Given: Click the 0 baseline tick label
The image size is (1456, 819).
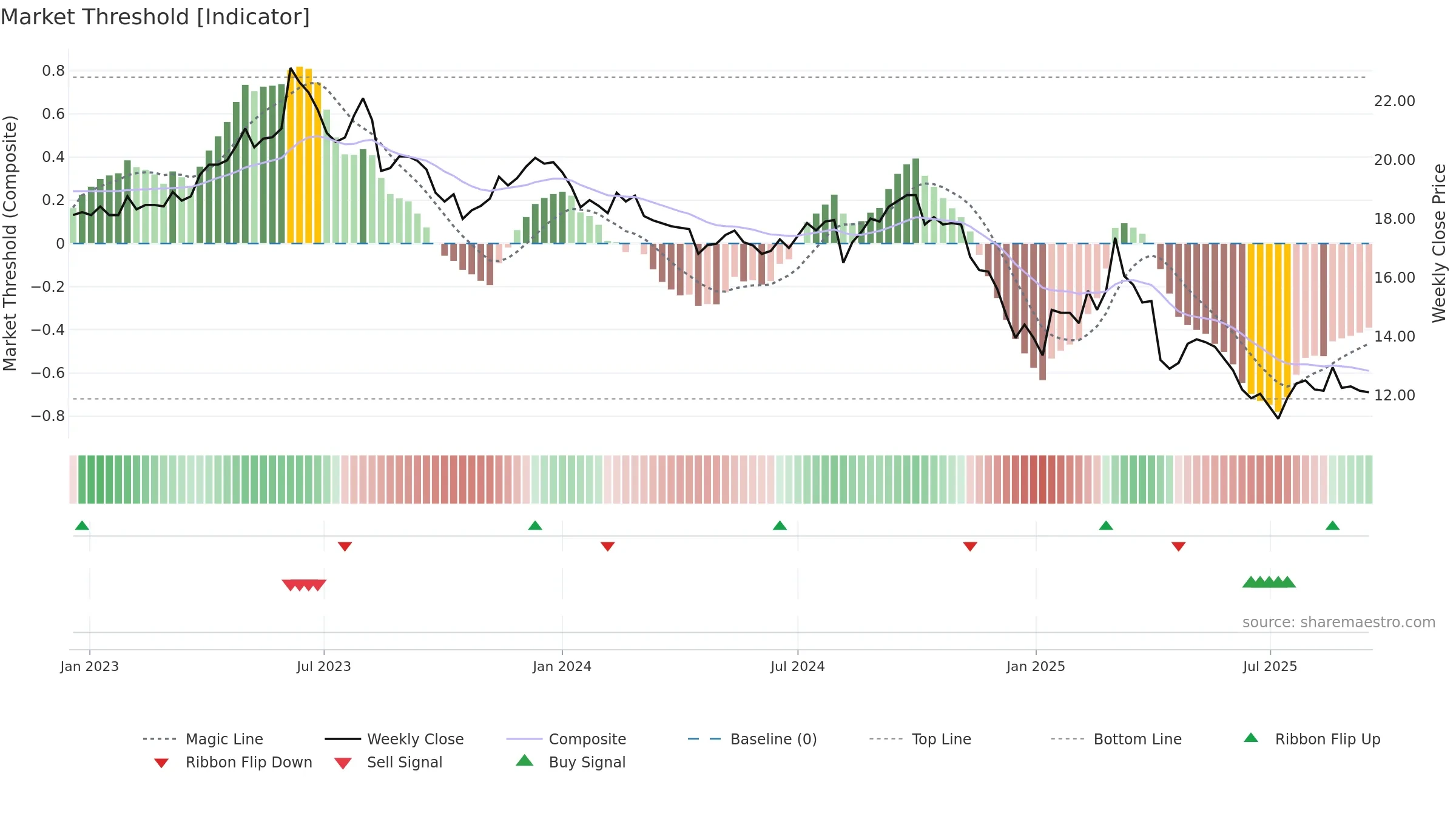Looking at the screenshot, I should pos(60,244).
